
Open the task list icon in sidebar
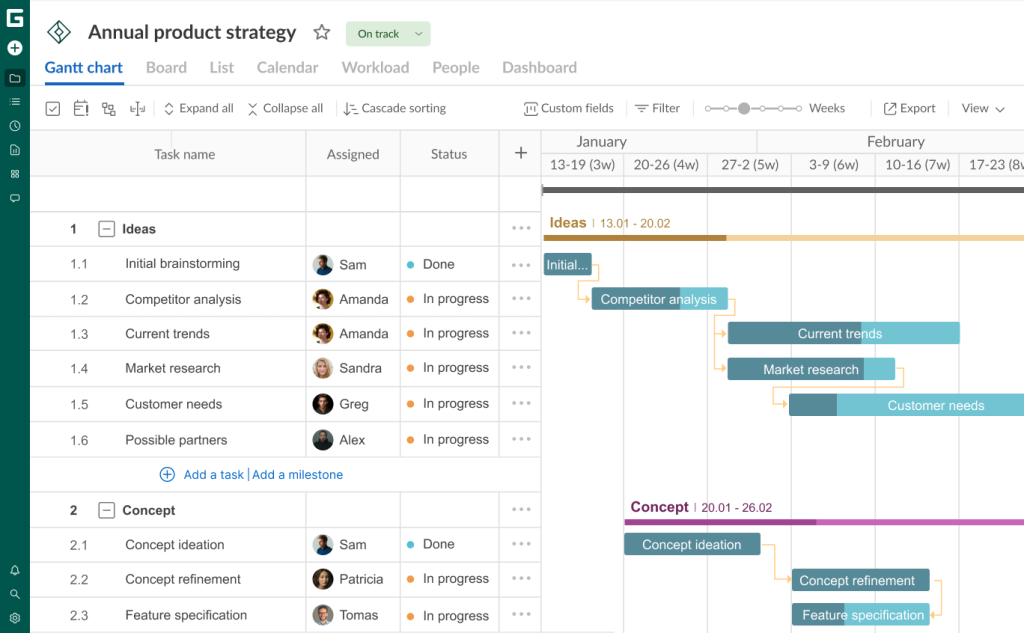pyautogui.click(x=14, y=100)
